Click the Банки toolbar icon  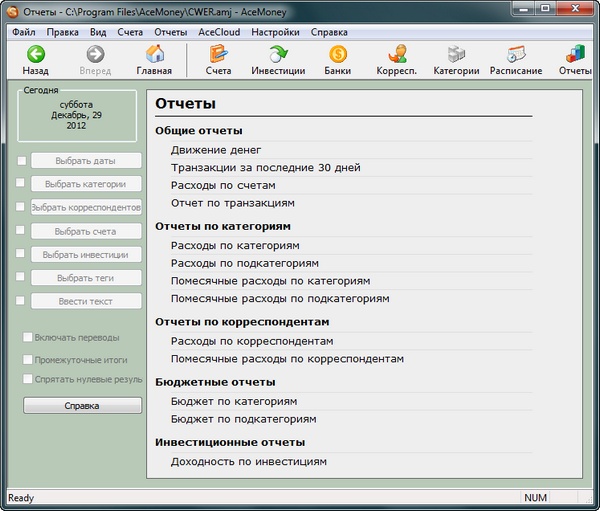click(x=337, y=55)
